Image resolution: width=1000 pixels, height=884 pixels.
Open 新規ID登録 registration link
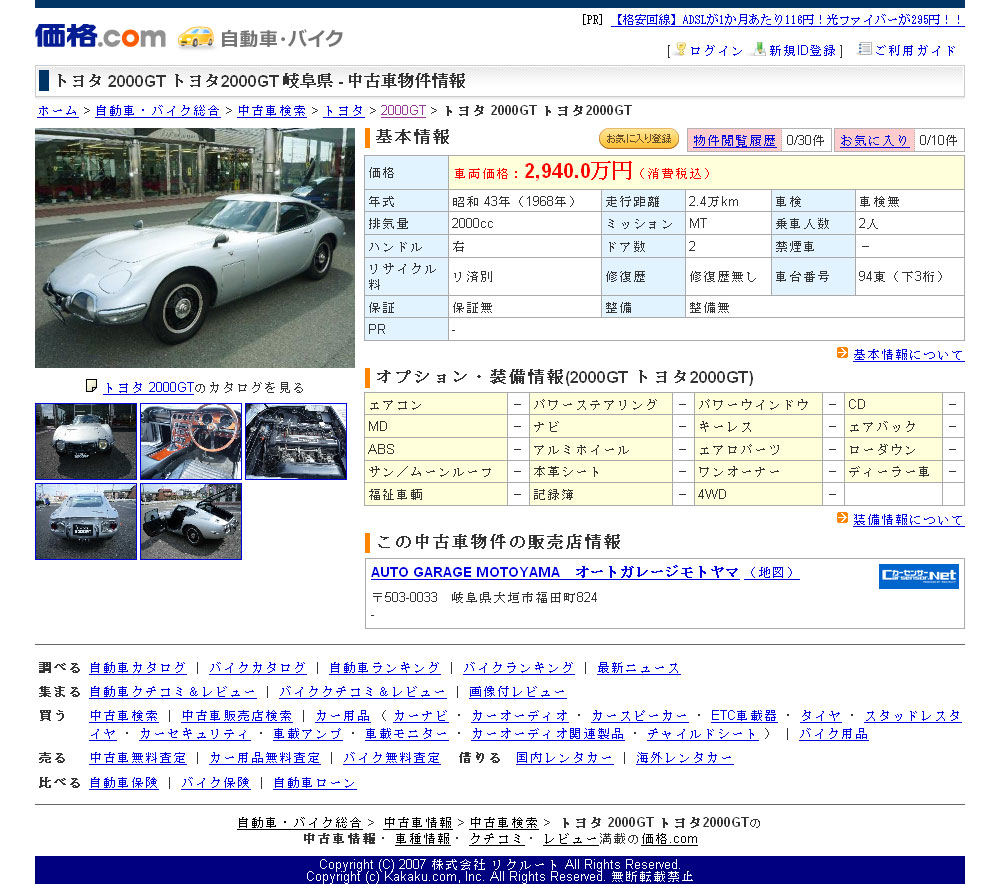click(x=802, y=50)
